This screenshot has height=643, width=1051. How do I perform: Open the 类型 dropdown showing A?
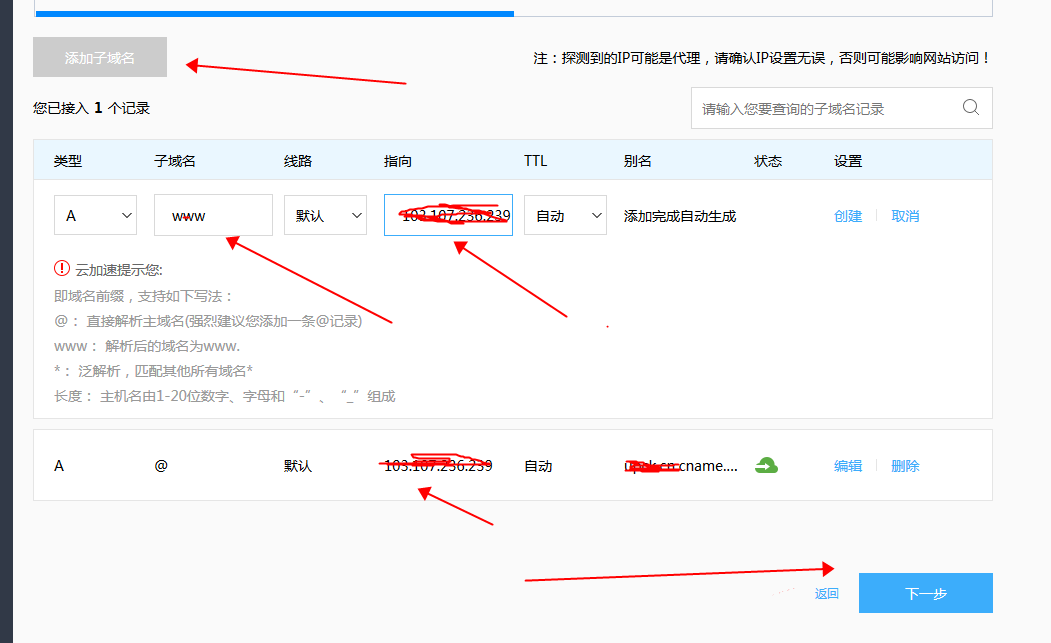coord(95,215)
